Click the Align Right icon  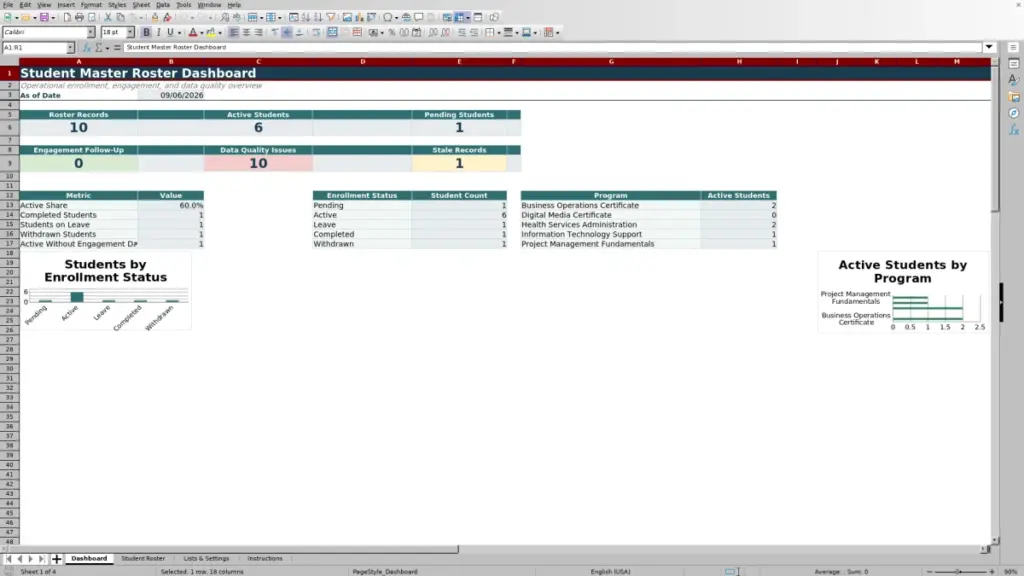(259, 32)
